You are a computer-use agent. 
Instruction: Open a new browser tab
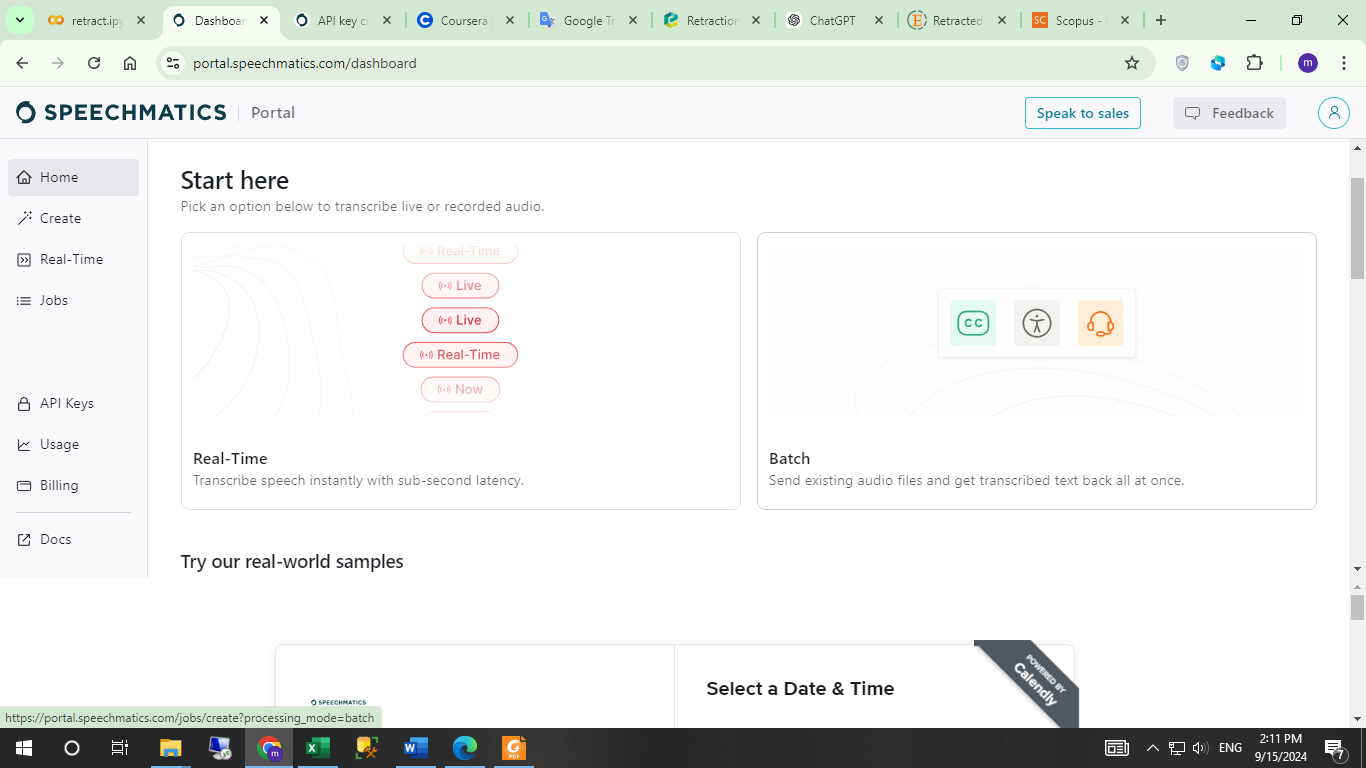(1160, 20)
